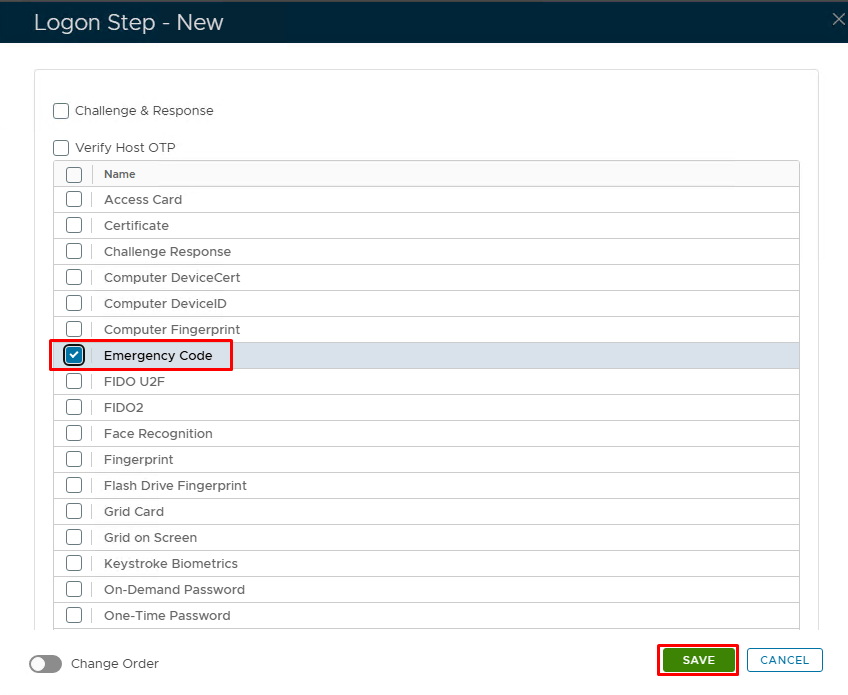
Task: Tick the Access Card checkbox
Action: (74, 200)
